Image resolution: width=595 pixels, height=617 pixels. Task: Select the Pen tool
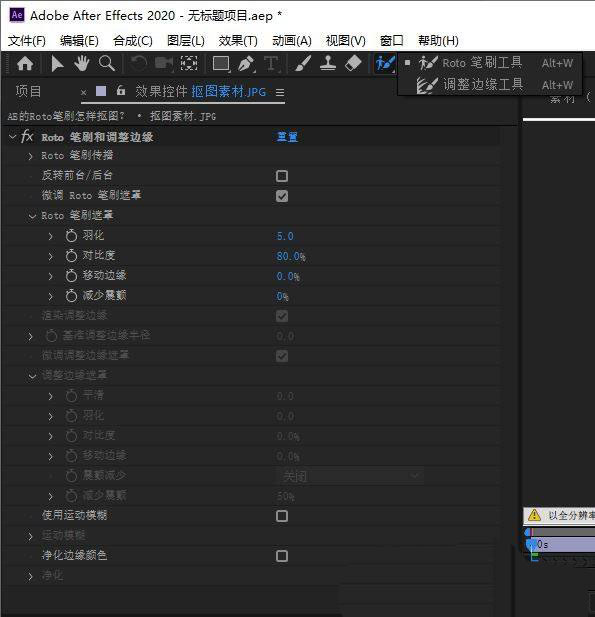(x=246, y=63)
